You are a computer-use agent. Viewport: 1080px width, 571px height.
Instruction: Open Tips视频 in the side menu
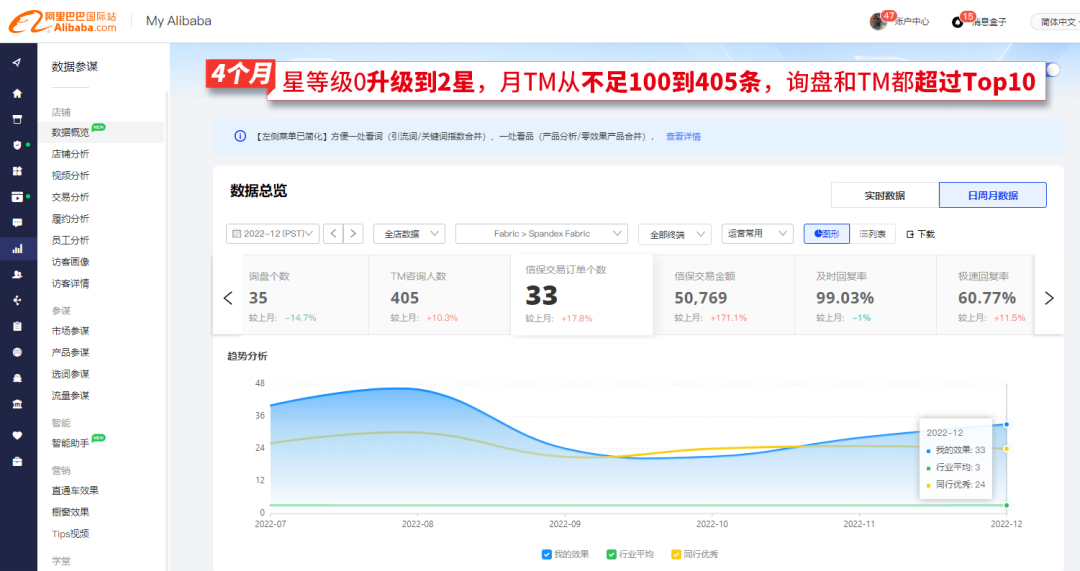click(70, 534)
